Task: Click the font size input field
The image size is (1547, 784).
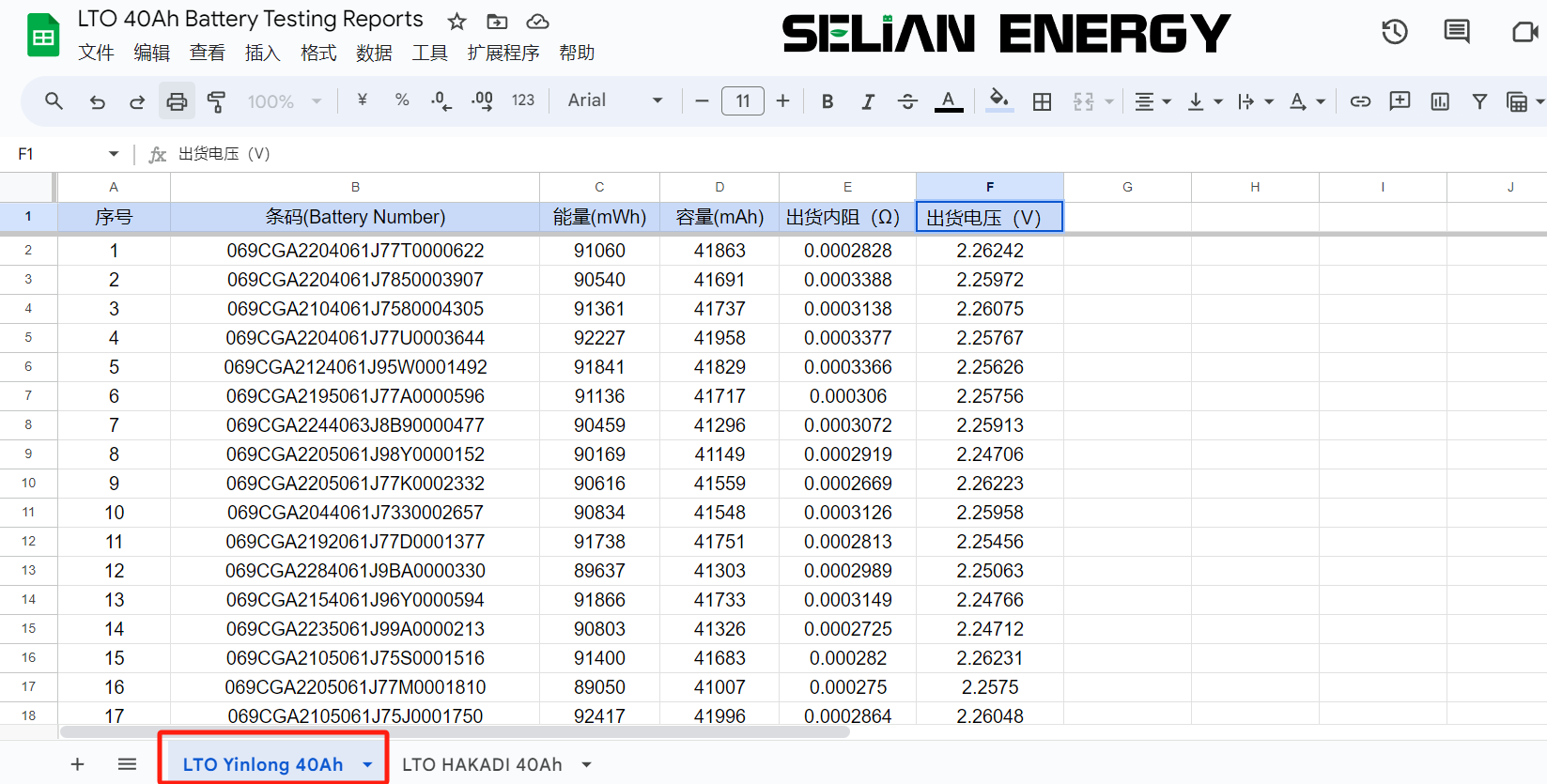Action: (x=742, y=101)
